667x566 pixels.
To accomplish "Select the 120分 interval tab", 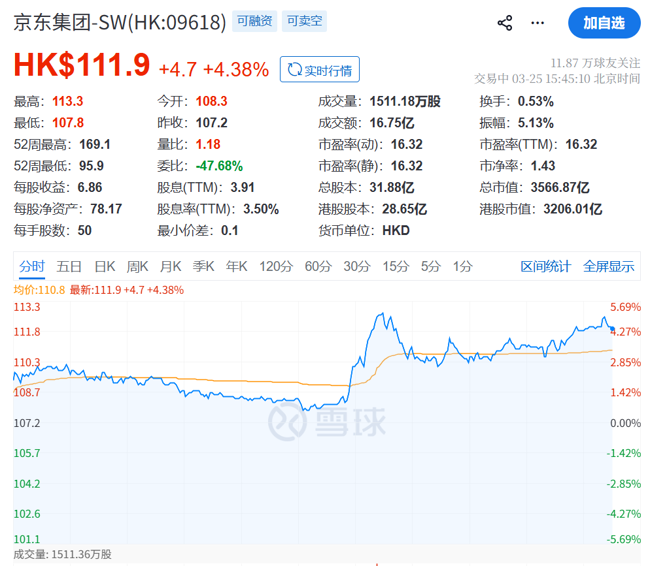I will 274,266.
